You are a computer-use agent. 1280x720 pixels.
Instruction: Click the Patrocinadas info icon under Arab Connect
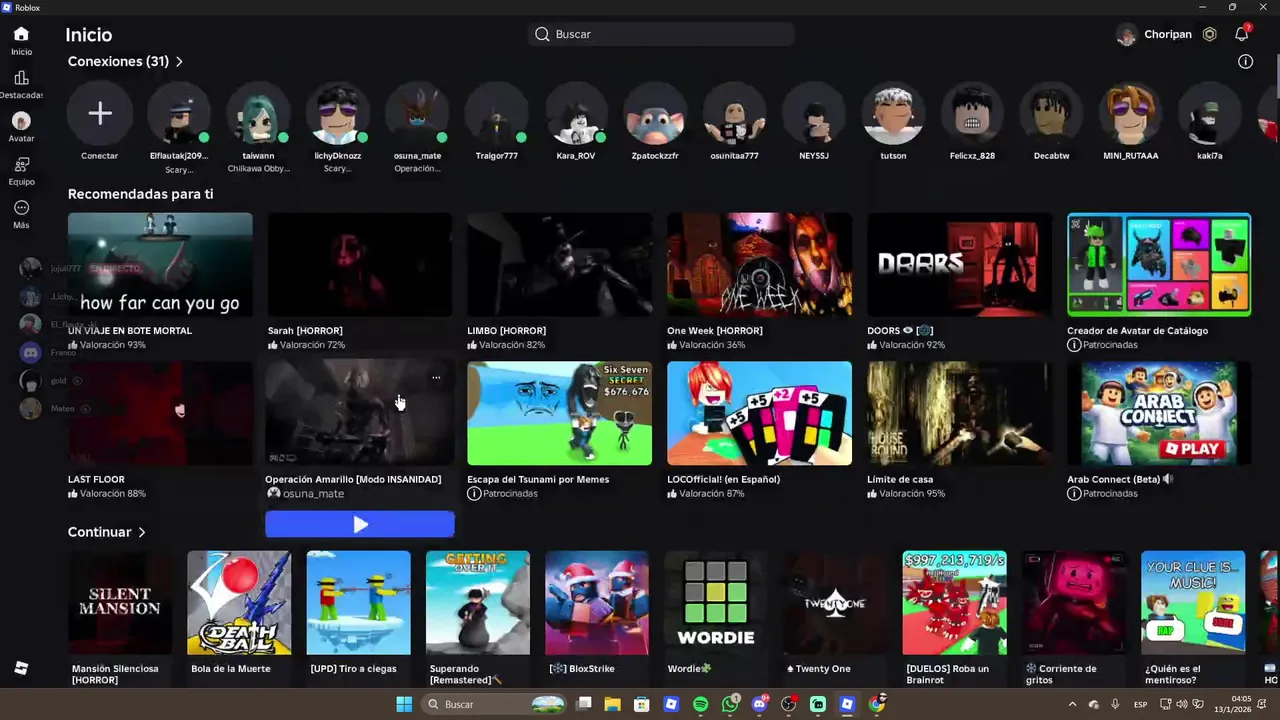point(1074,494)
